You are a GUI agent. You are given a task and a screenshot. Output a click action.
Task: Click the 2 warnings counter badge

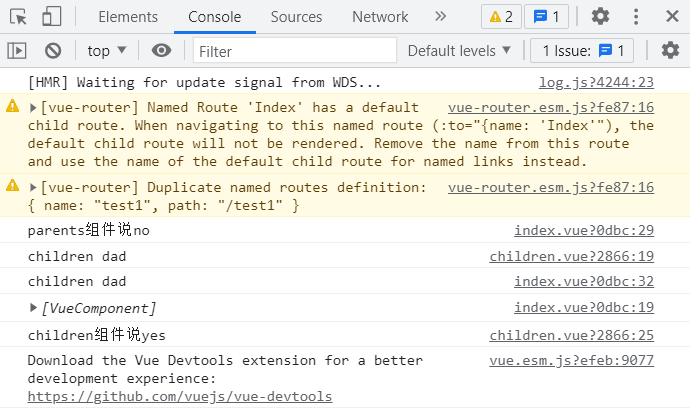501,17
